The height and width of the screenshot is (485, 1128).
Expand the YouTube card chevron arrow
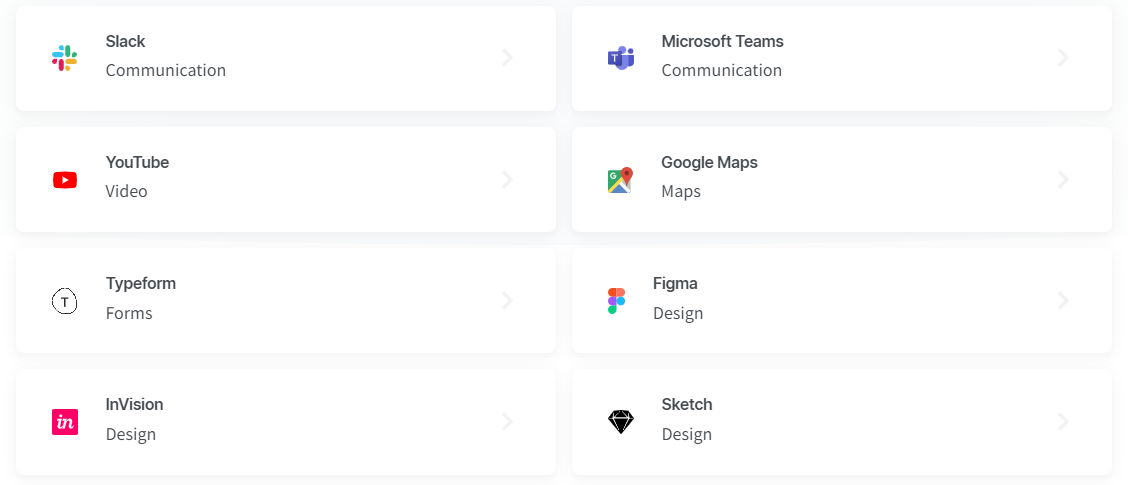point(508,179)
